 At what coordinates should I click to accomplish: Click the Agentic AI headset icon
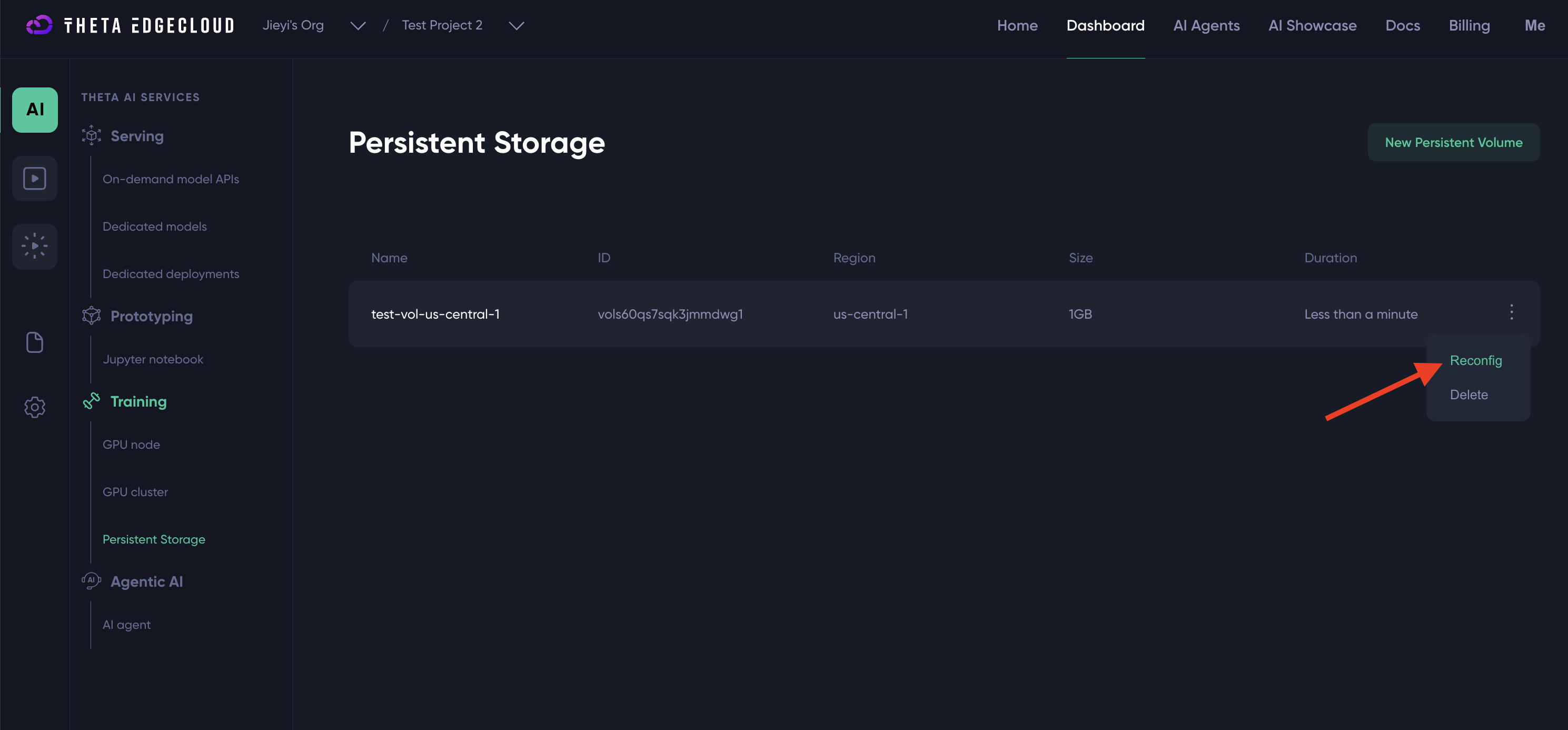tap(91, 581)
